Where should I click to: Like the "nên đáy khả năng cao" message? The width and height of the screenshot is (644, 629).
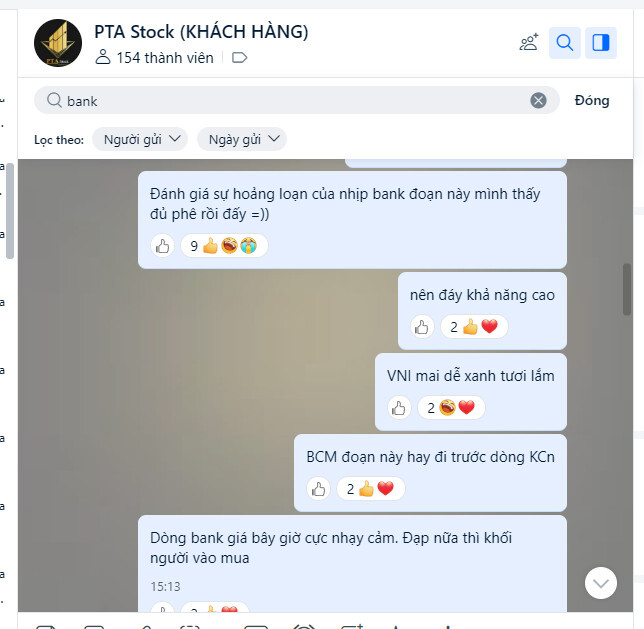(x=422, y=327)
